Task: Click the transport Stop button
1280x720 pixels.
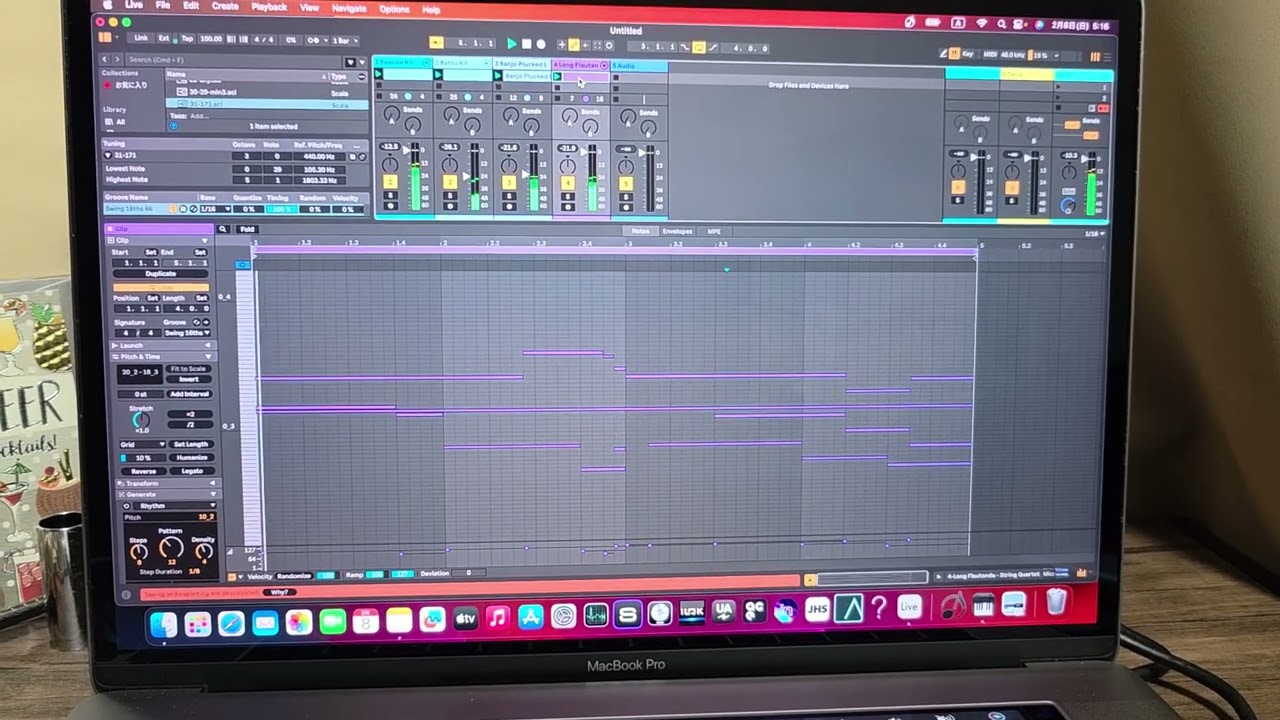Action: coord(527,44)
